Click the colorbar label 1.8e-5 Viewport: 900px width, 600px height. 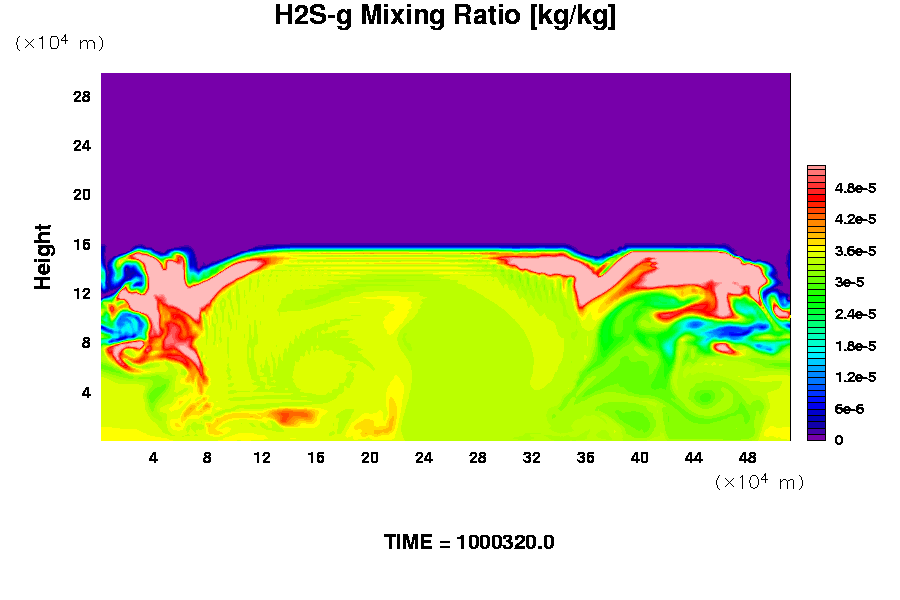(x=855, y=346)
